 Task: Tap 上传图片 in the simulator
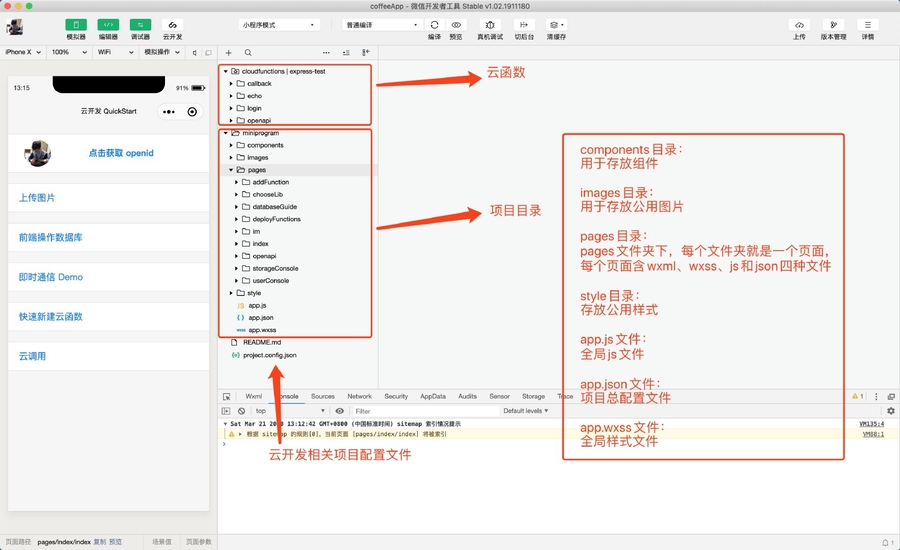pos(39,198)
